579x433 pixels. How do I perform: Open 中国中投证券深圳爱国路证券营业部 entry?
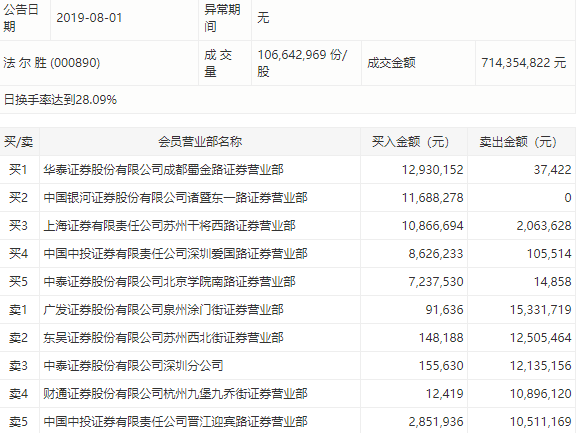tap(175, 254)
